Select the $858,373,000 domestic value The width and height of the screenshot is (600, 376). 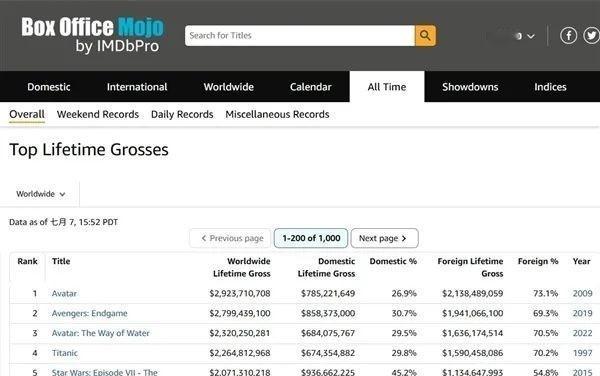(328, 313)
